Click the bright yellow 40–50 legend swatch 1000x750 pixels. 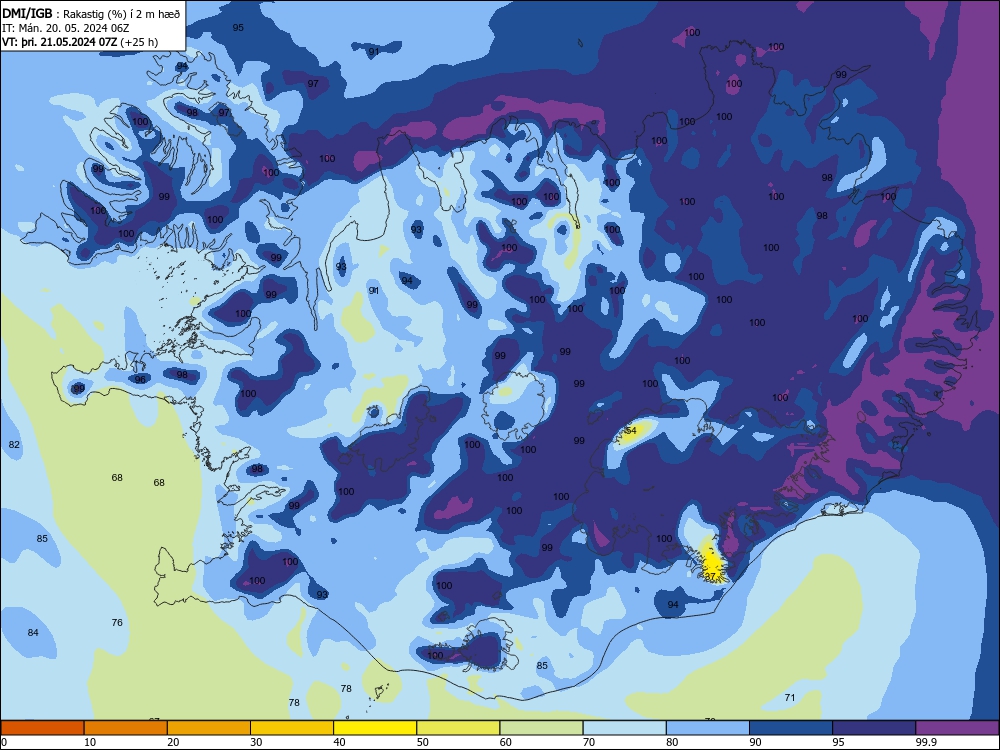coord(375,728)
